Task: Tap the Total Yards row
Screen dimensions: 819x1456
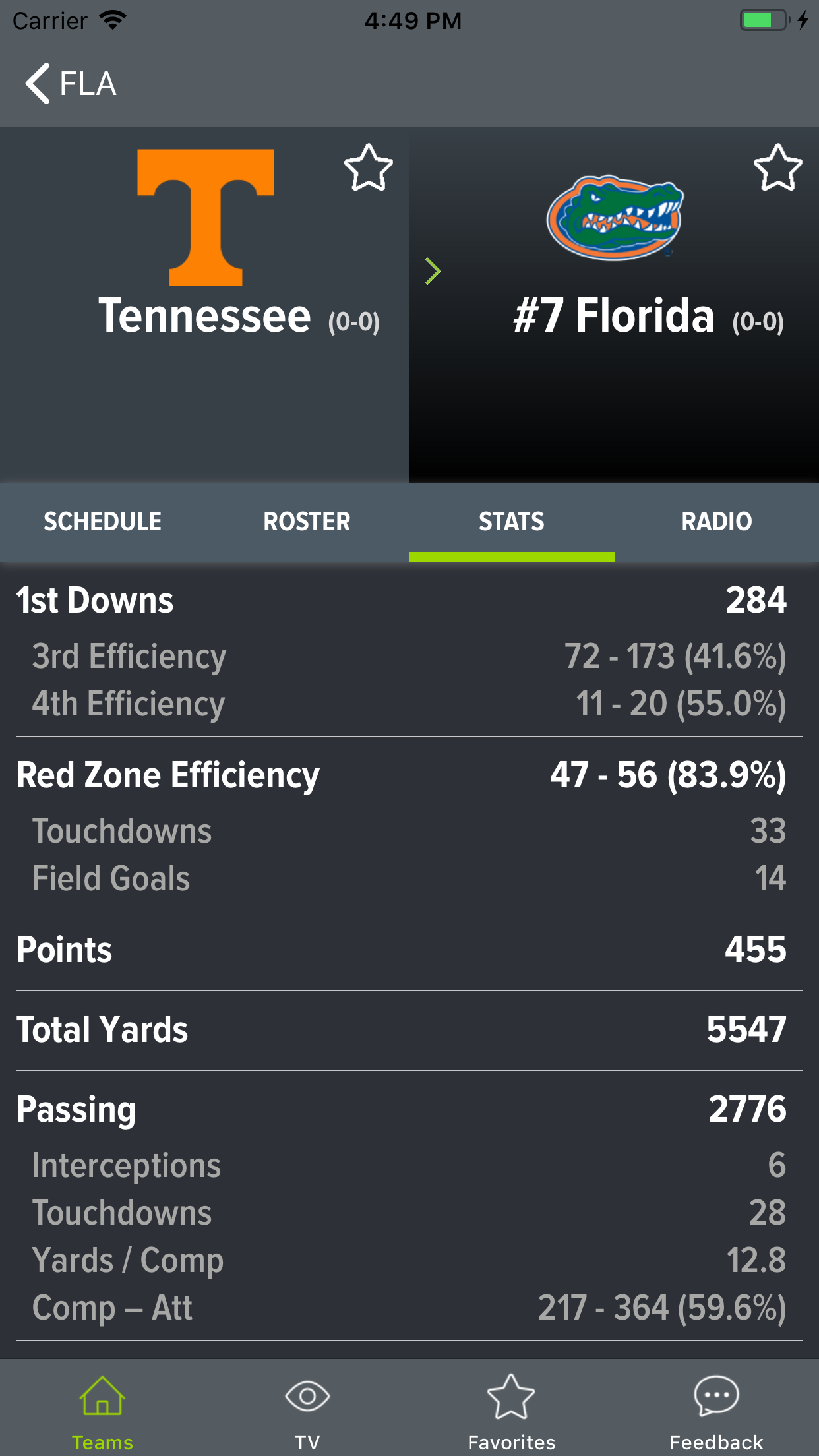Action: [409, 1029]
